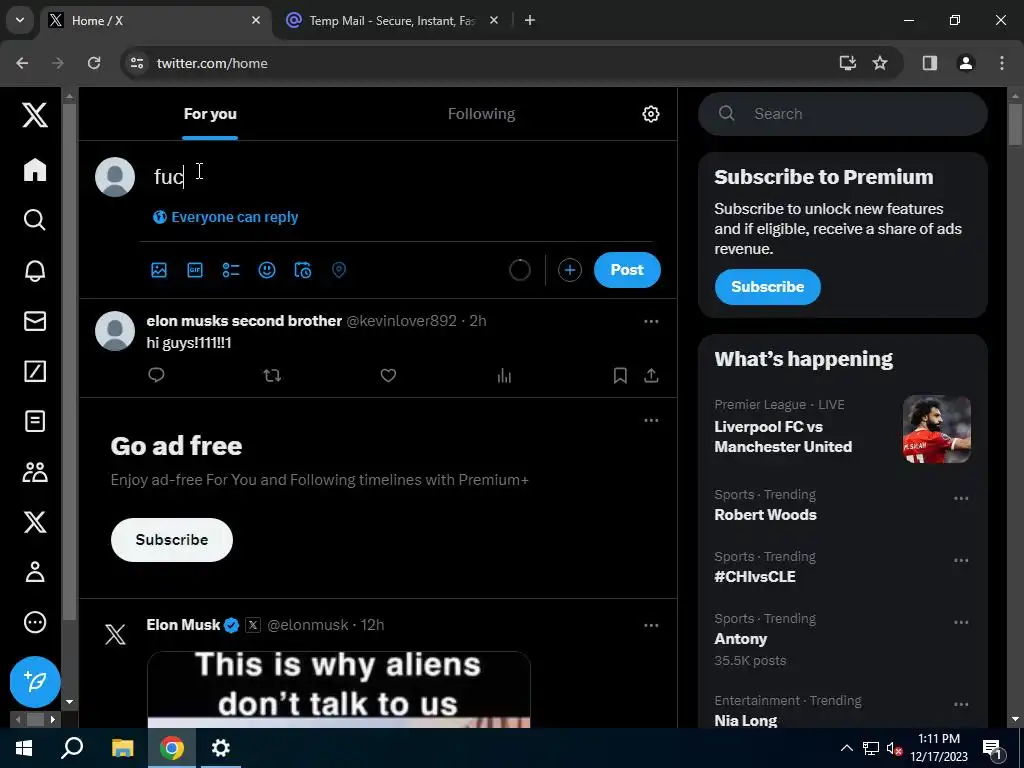The image size is (1024, 768).
Task: Click the character count progress circle
Action: (x=520, y=270)
